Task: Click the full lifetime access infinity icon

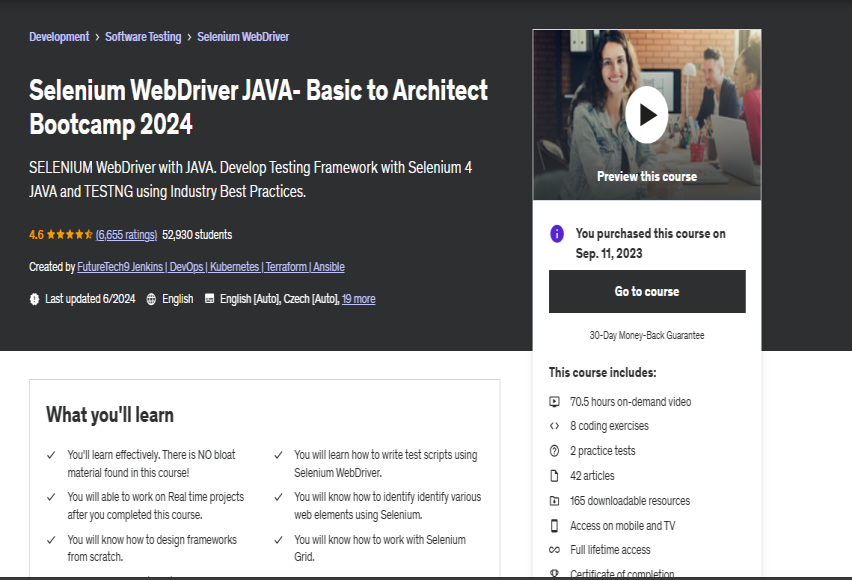Action: (555, 550)
